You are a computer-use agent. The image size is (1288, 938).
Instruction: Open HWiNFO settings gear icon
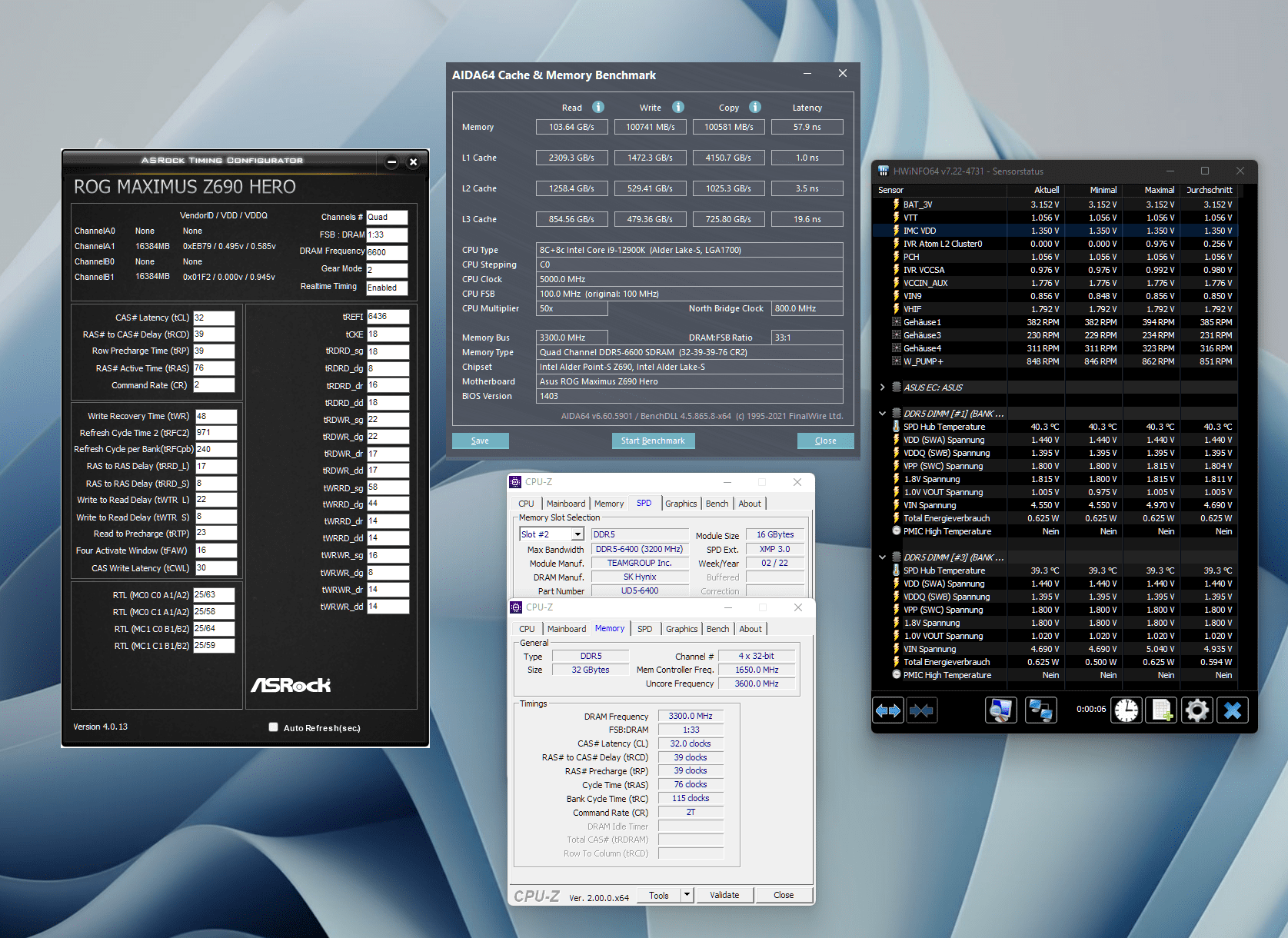click(x=1196, y=710)
